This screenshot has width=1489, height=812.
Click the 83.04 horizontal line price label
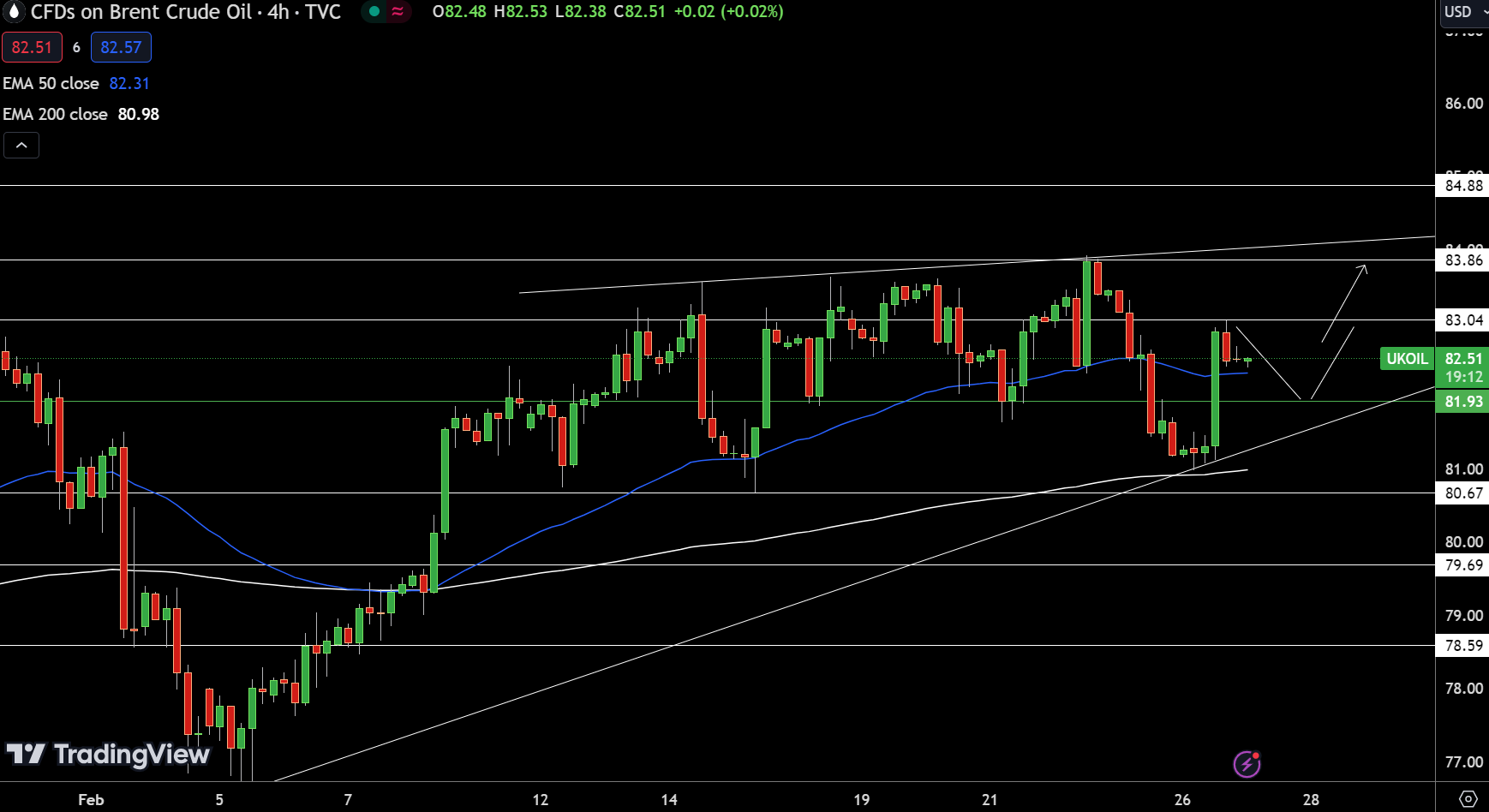[1463, 320]
